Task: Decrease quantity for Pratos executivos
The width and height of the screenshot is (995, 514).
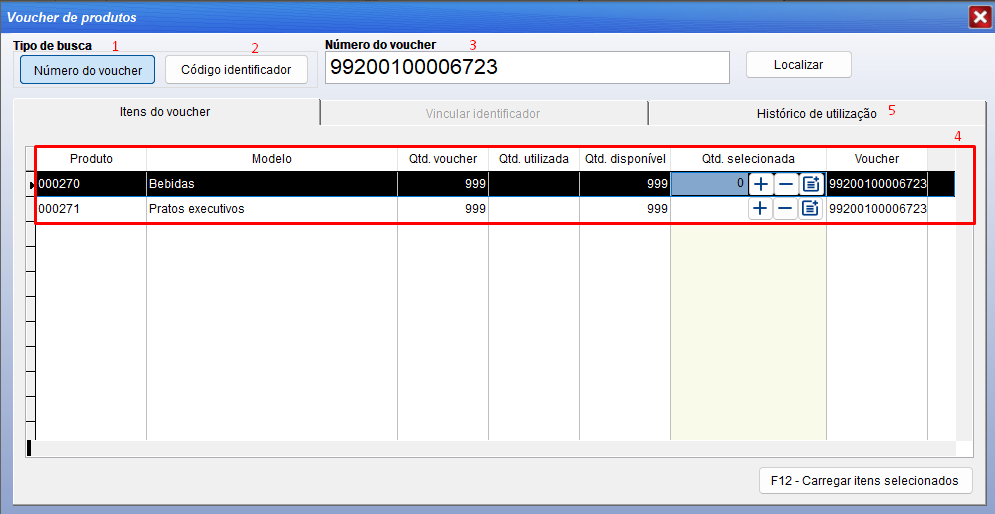Action: [x=786, y=209]
